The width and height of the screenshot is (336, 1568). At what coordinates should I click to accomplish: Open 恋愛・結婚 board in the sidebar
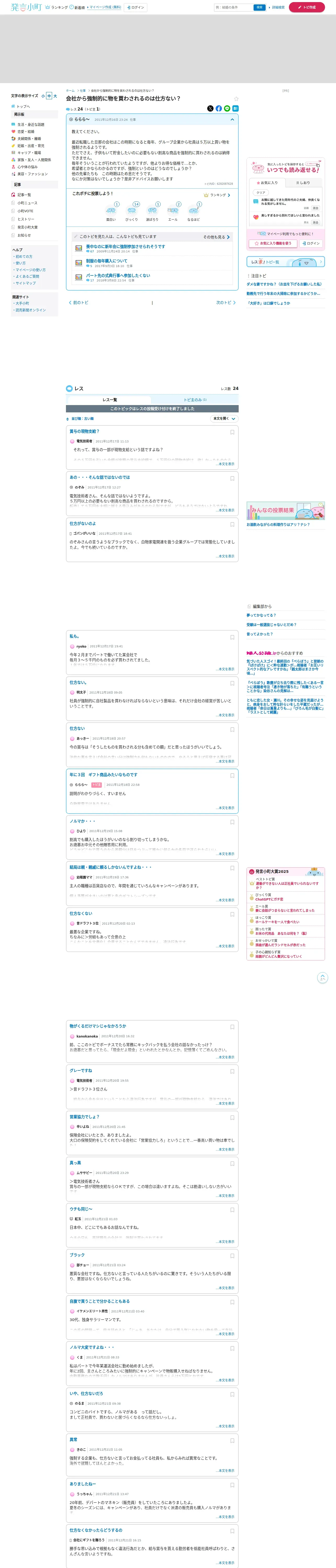point(26,131)
